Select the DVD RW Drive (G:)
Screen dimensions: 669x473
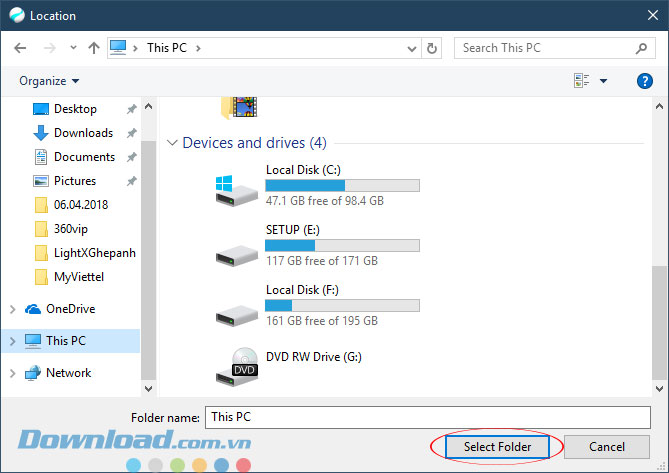click(x=312, y=356)
